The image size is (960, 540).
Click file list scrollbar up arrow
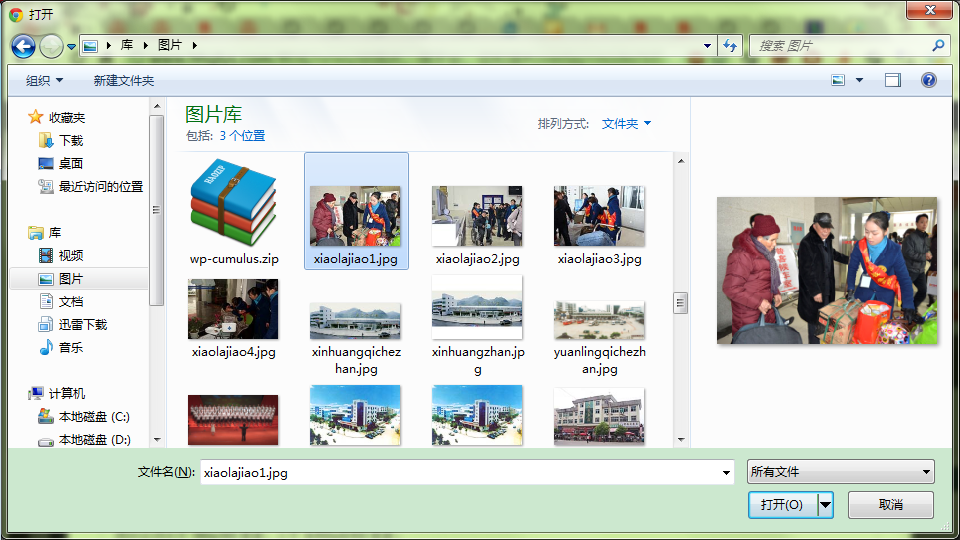(681, 162)
